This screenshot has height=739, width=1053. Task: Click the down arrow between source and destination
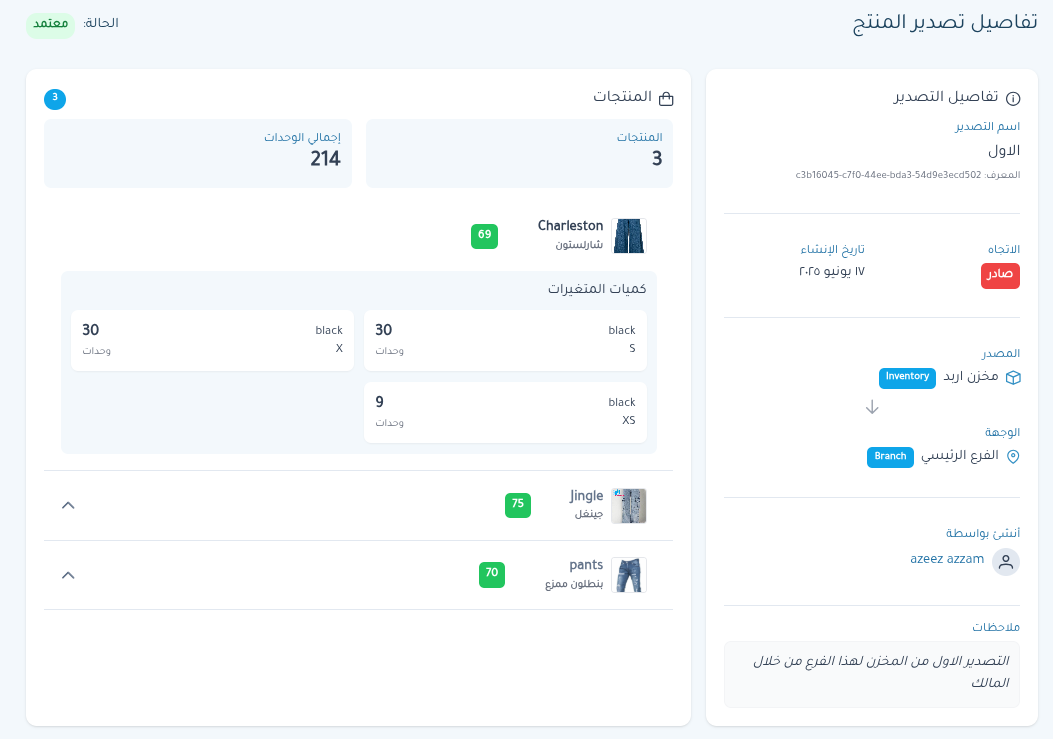[x=872, y=407]
